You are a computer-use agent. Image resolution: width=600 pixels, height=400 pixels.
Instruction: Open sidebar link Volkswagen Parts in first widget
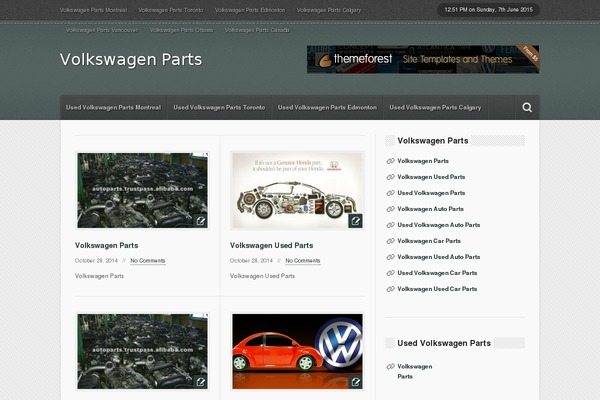pos(423,161)
